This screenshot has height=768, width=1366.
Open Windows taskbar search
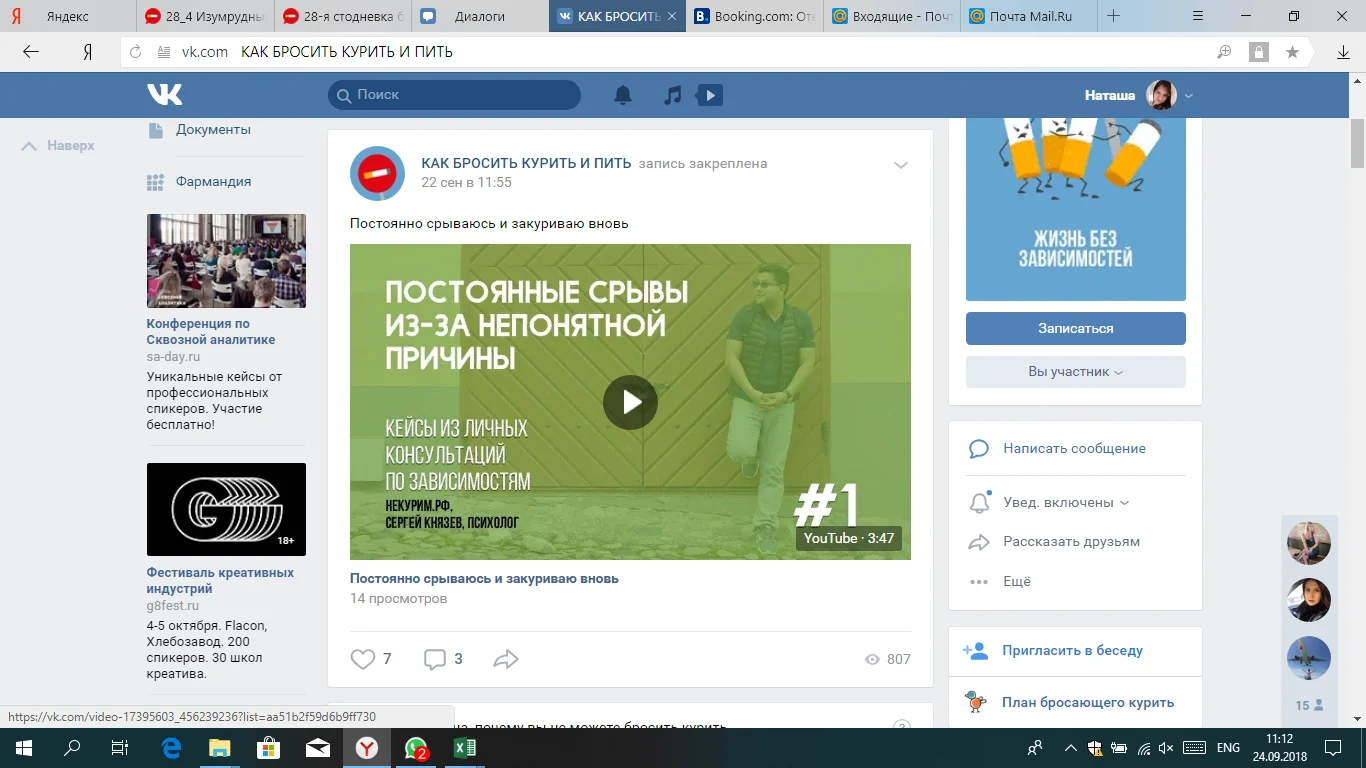coord(72,748)
